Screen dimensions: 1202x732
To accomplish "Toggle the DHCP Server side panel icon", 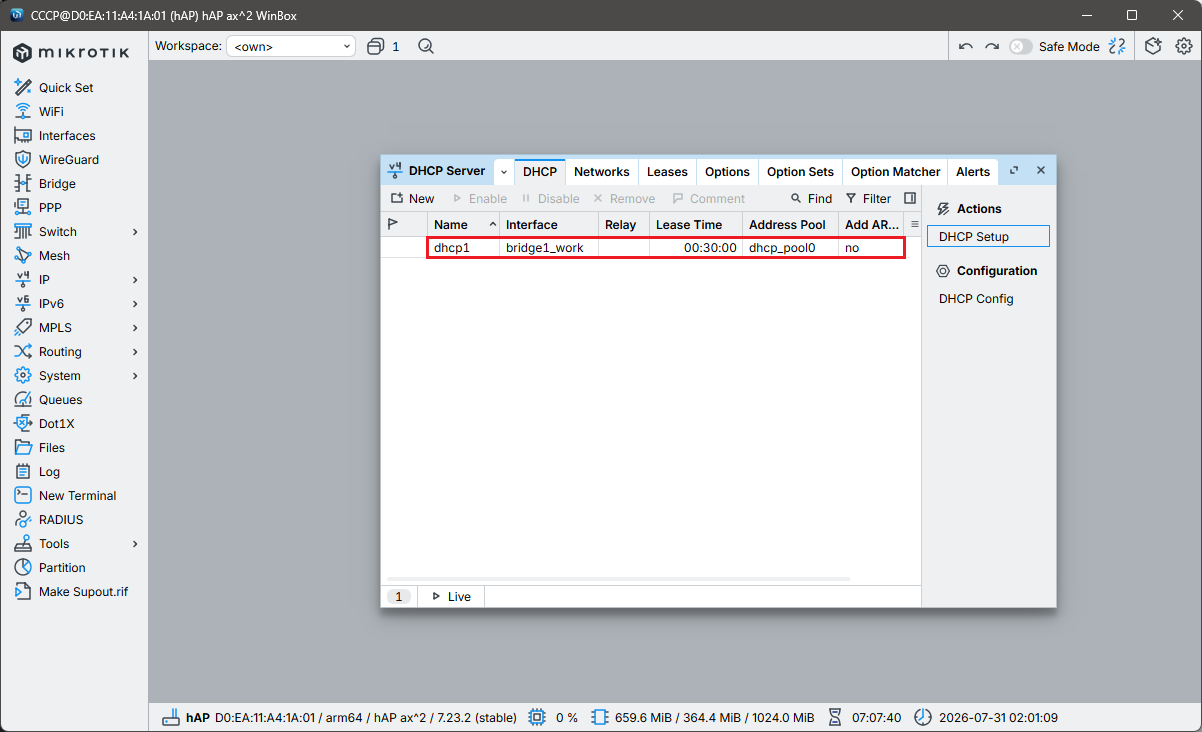I will point(910,198).
